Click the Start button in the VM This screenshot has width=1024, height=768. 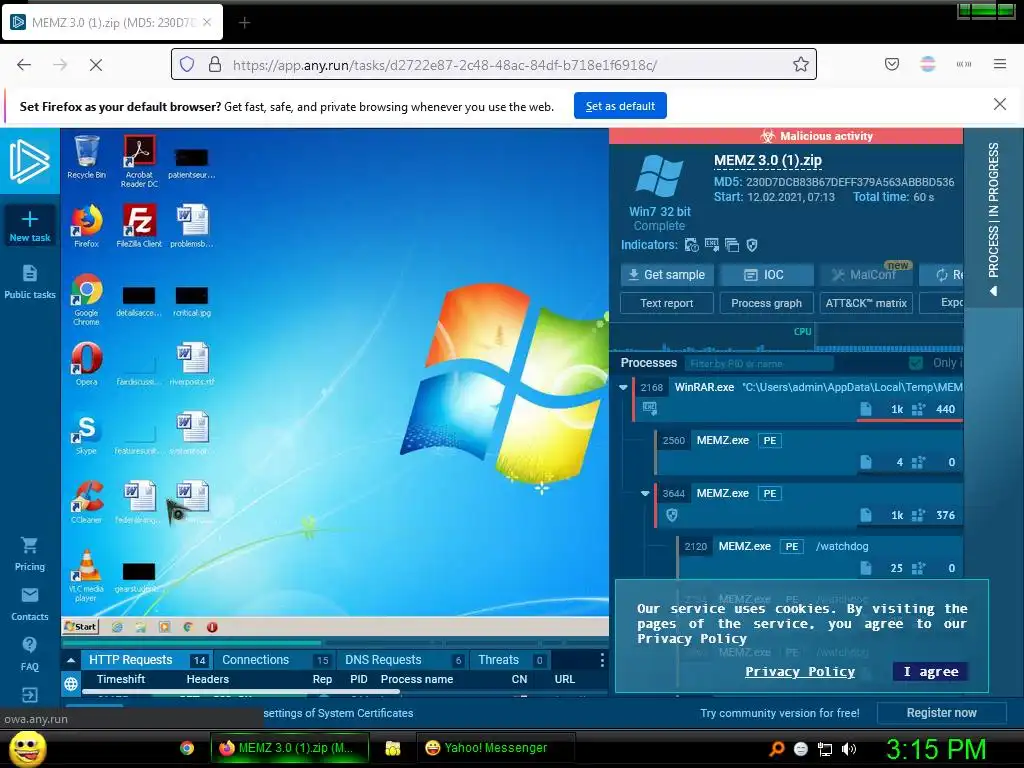(80, 627)
